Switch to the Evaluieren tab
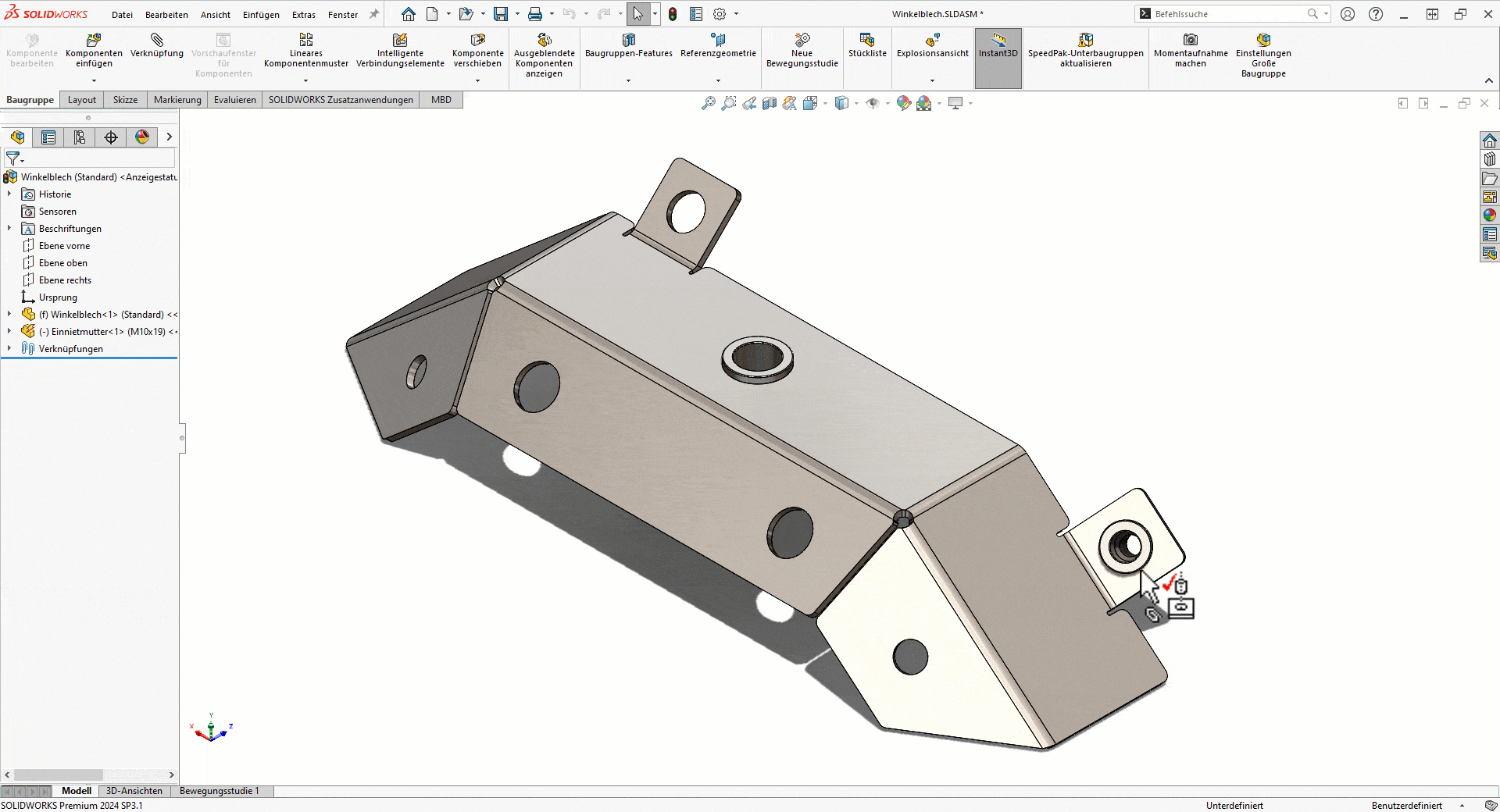Viewport: 1500px width, 812px height. [x=234, y=100]
